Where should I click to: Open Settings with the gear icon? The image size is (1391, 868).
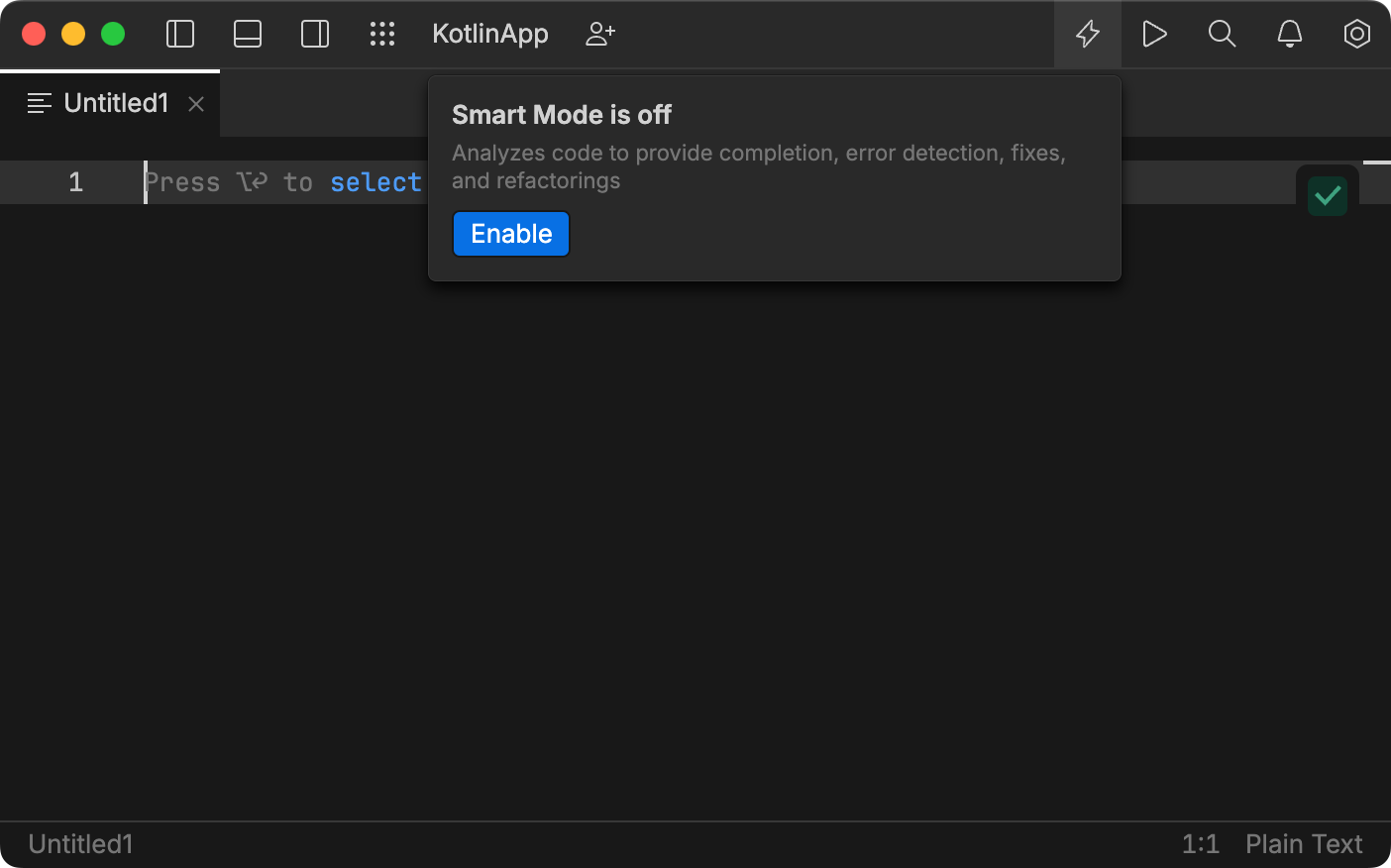[x=1356, y=34]
